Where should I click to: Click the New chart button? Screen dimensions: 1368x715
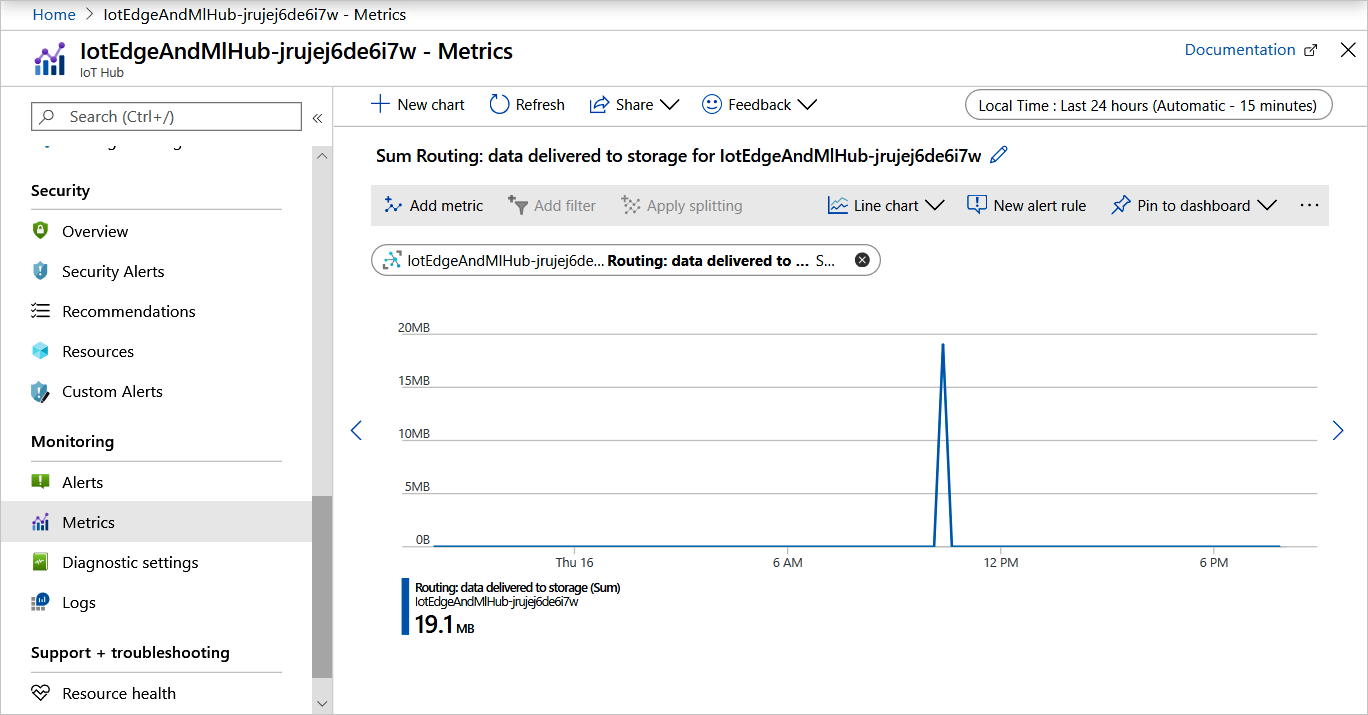418,104
